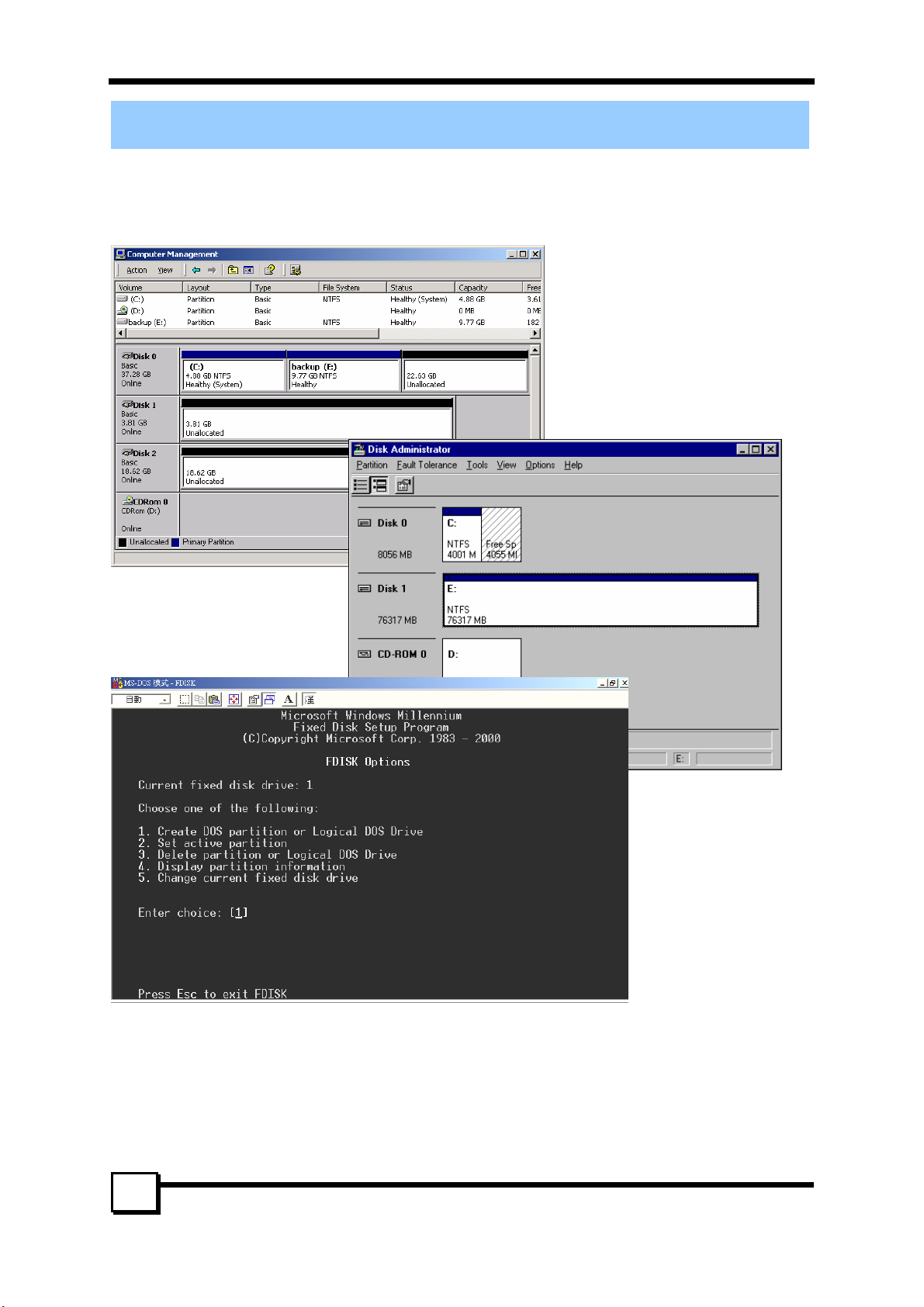Screen dimensions: 924x1307
Task: Switch to Disk Configuration view in Disk Administrator
Action: [379, 486]
